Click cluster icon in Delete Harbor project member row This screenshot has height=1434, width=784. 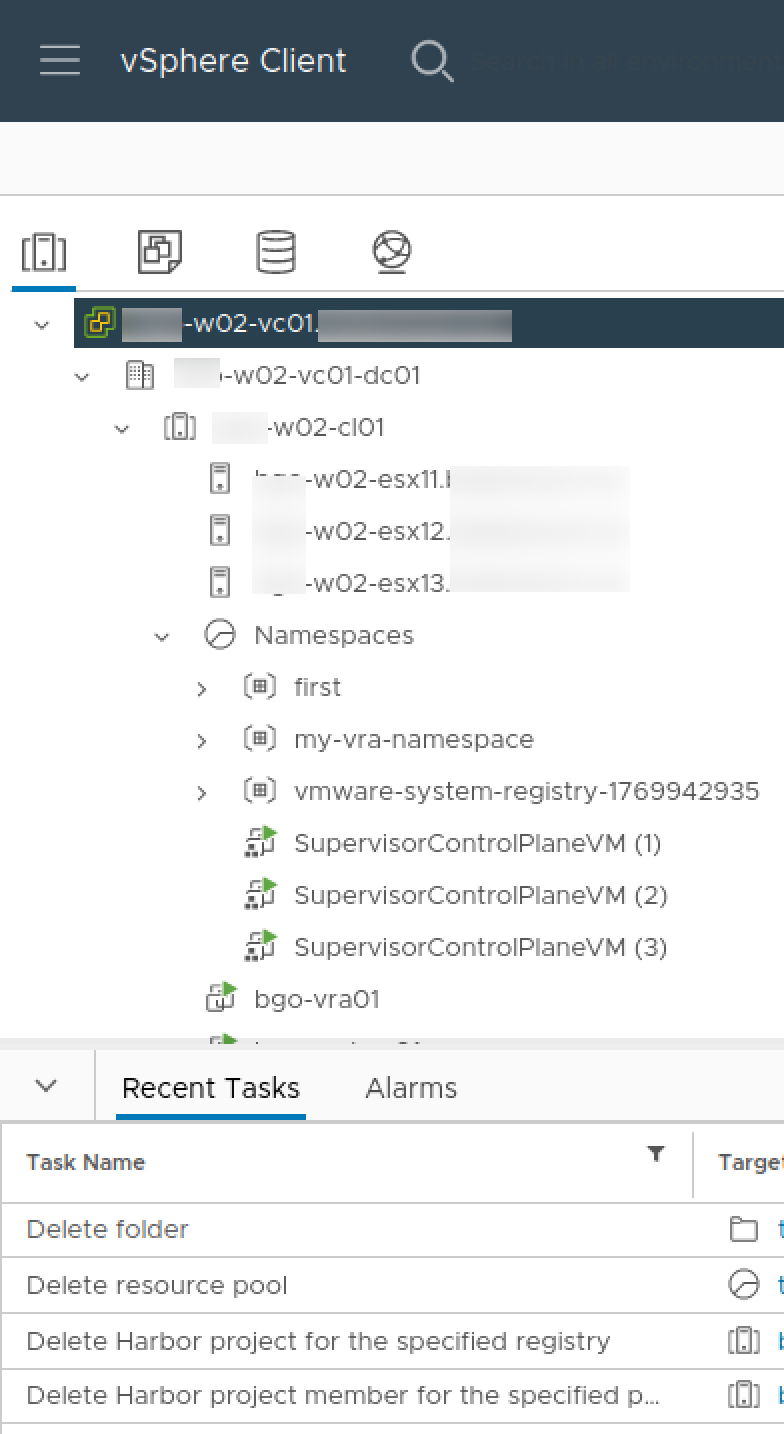coord(744,1395)
